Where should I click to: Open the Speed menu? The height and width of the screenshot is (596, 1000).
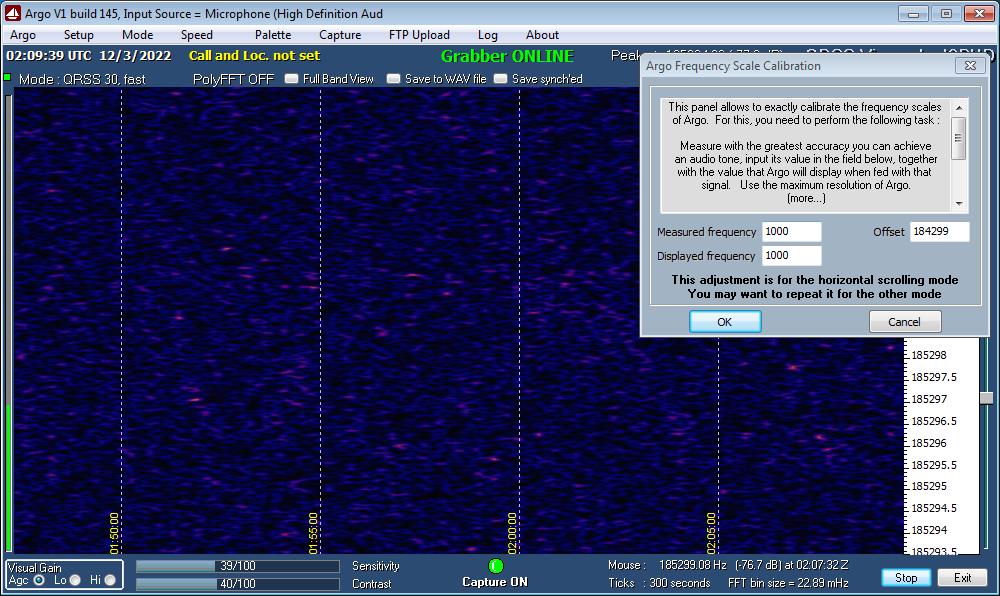click(196, 35)
